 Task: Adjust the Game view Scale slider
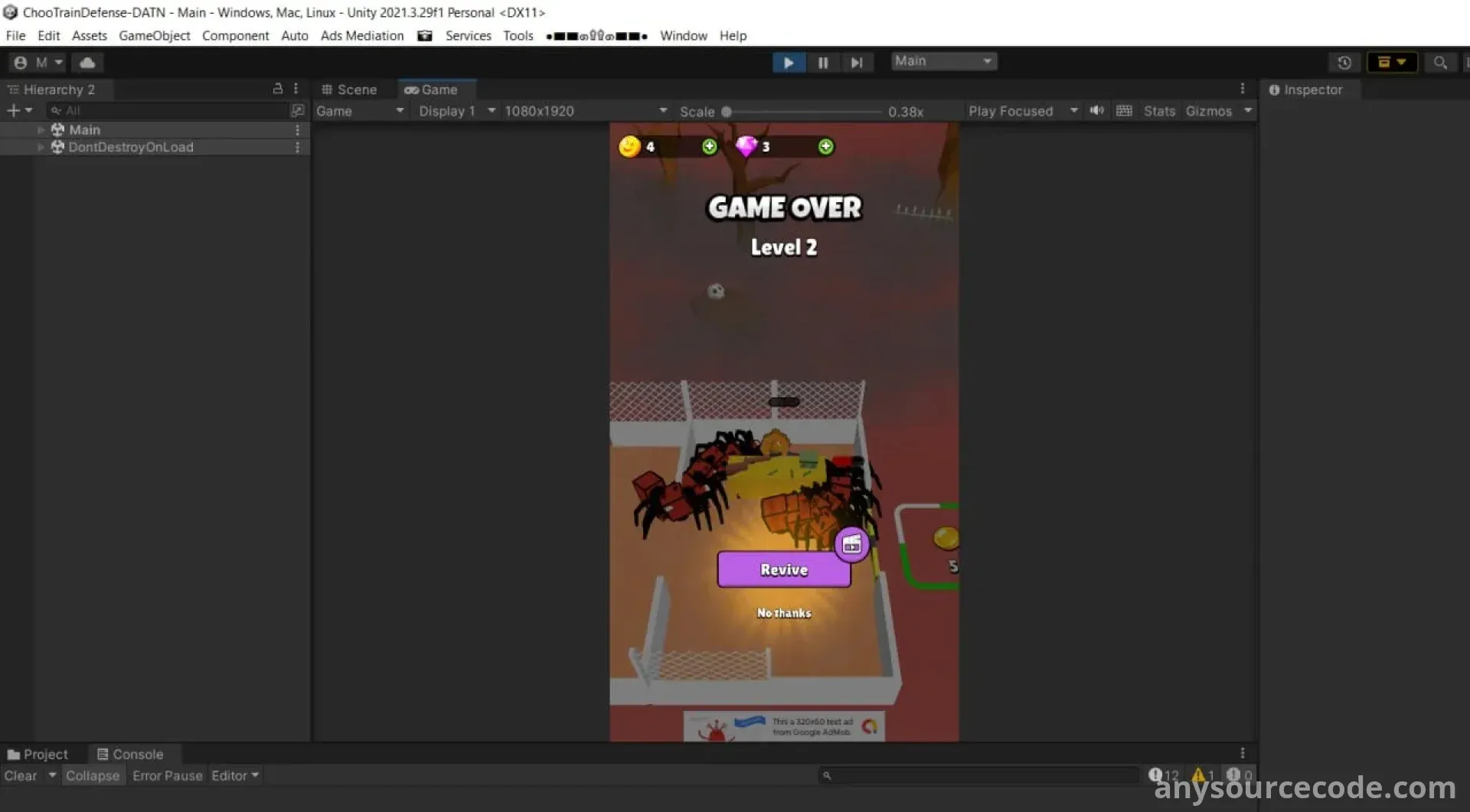(727, 112)
